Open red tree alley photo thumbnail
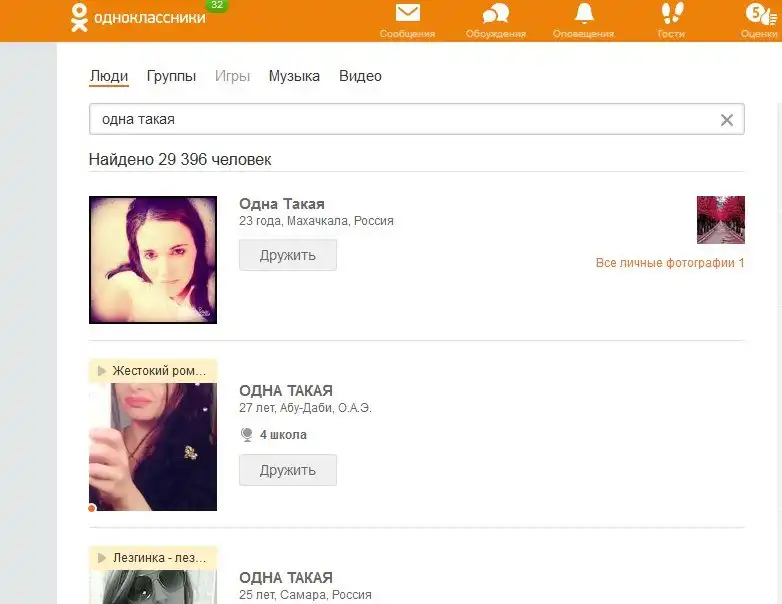The image size is (782, 604). 720,220
